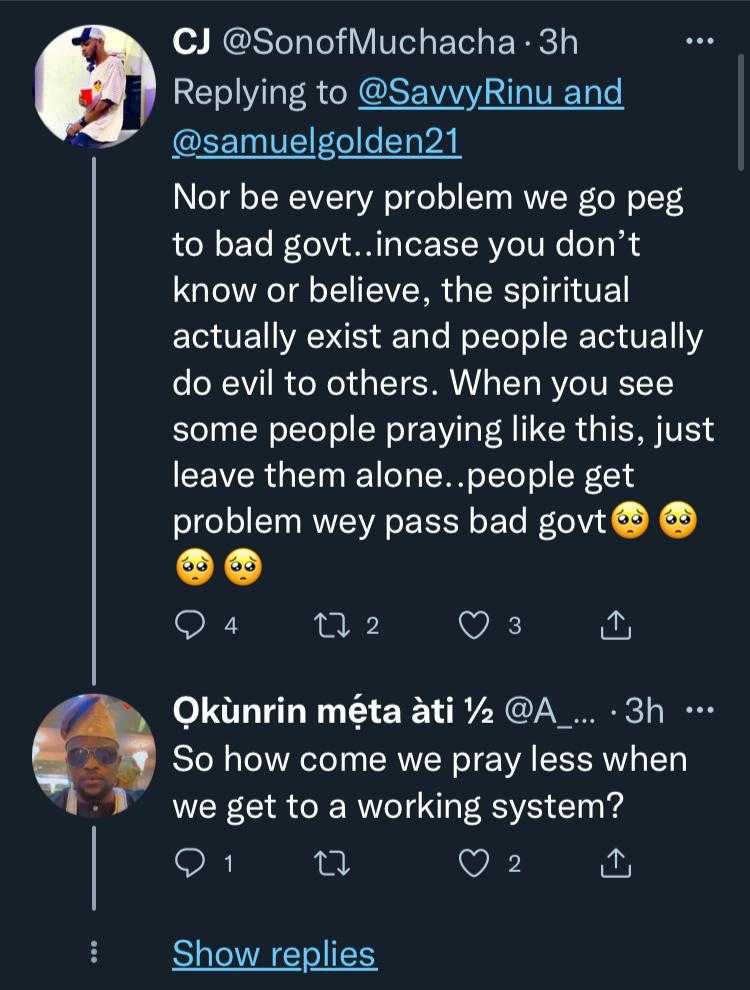Screen dimensions: 750x990
Task: Open @samuelgolden21 profile link
Action: tap(317, 142)
